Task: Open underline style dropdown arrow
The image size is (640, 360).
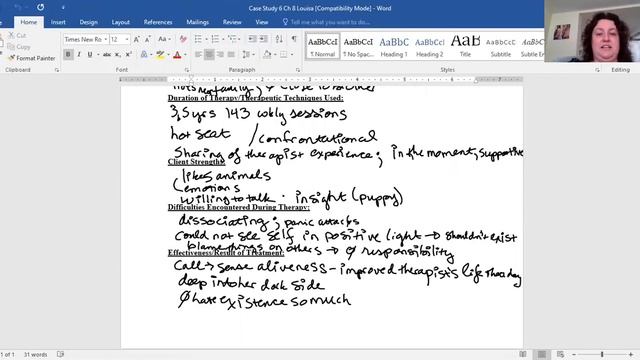Action: tap(98, 54)
